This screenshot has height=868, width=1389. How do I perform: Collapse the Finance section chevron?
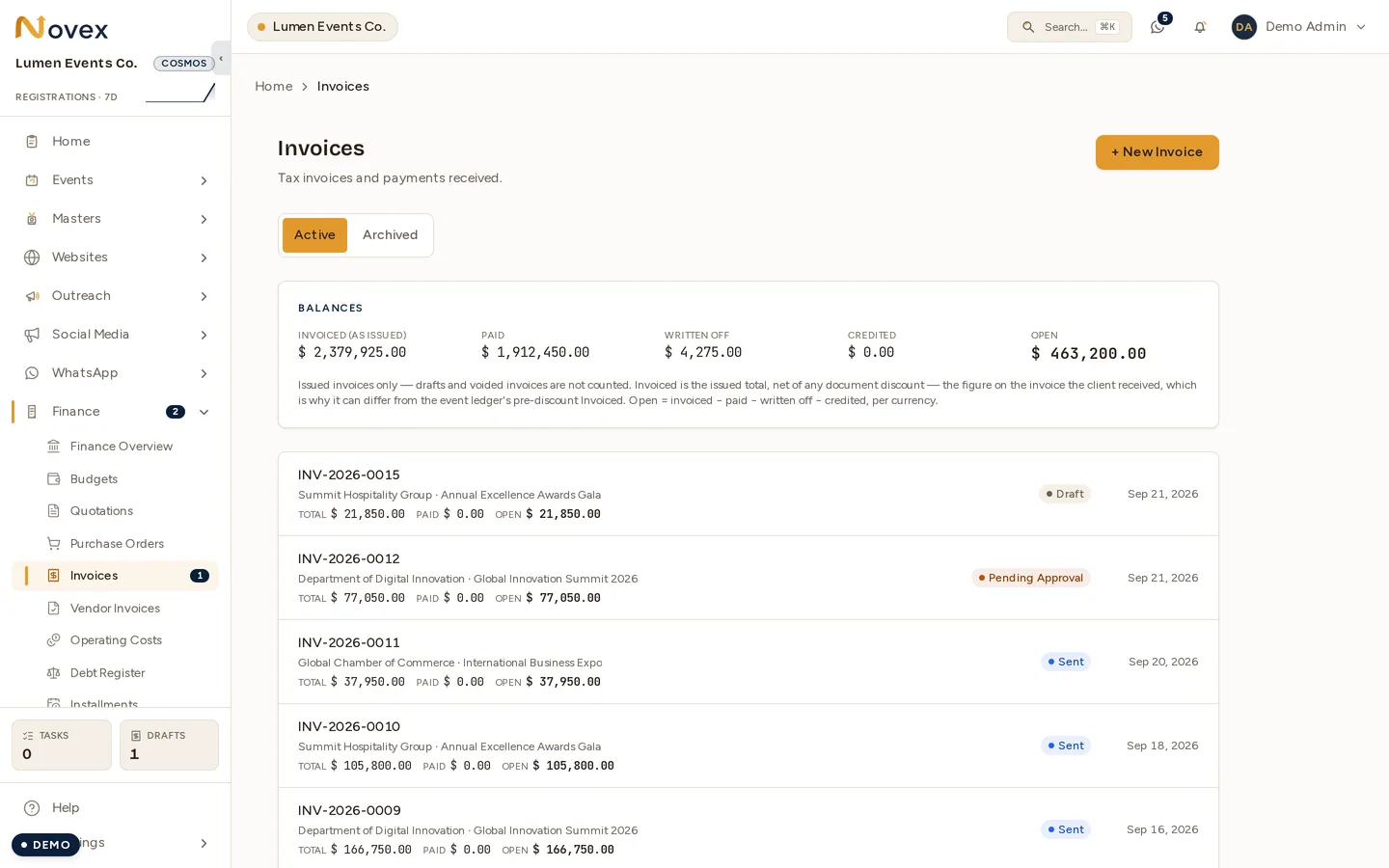coord(204,412)
